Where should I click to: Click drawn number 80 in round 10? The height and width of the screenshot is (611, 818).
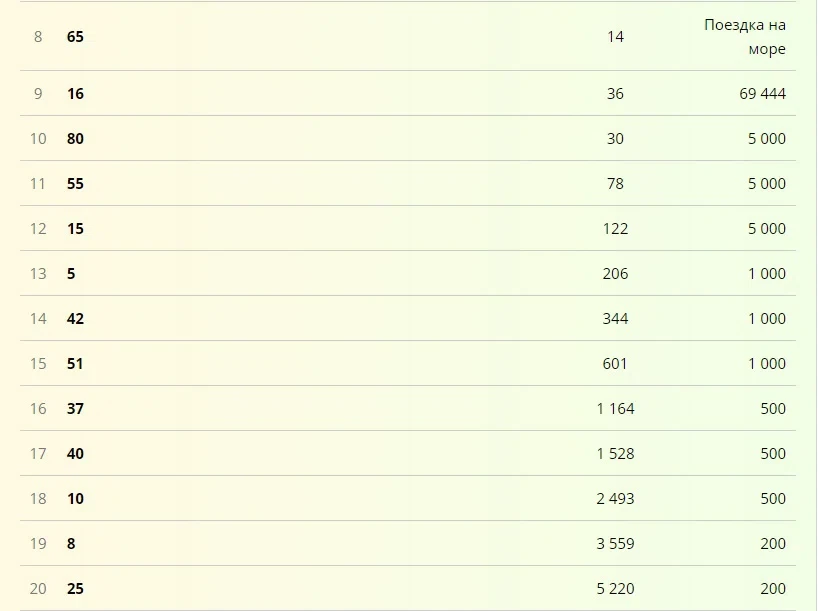(75, 138)
